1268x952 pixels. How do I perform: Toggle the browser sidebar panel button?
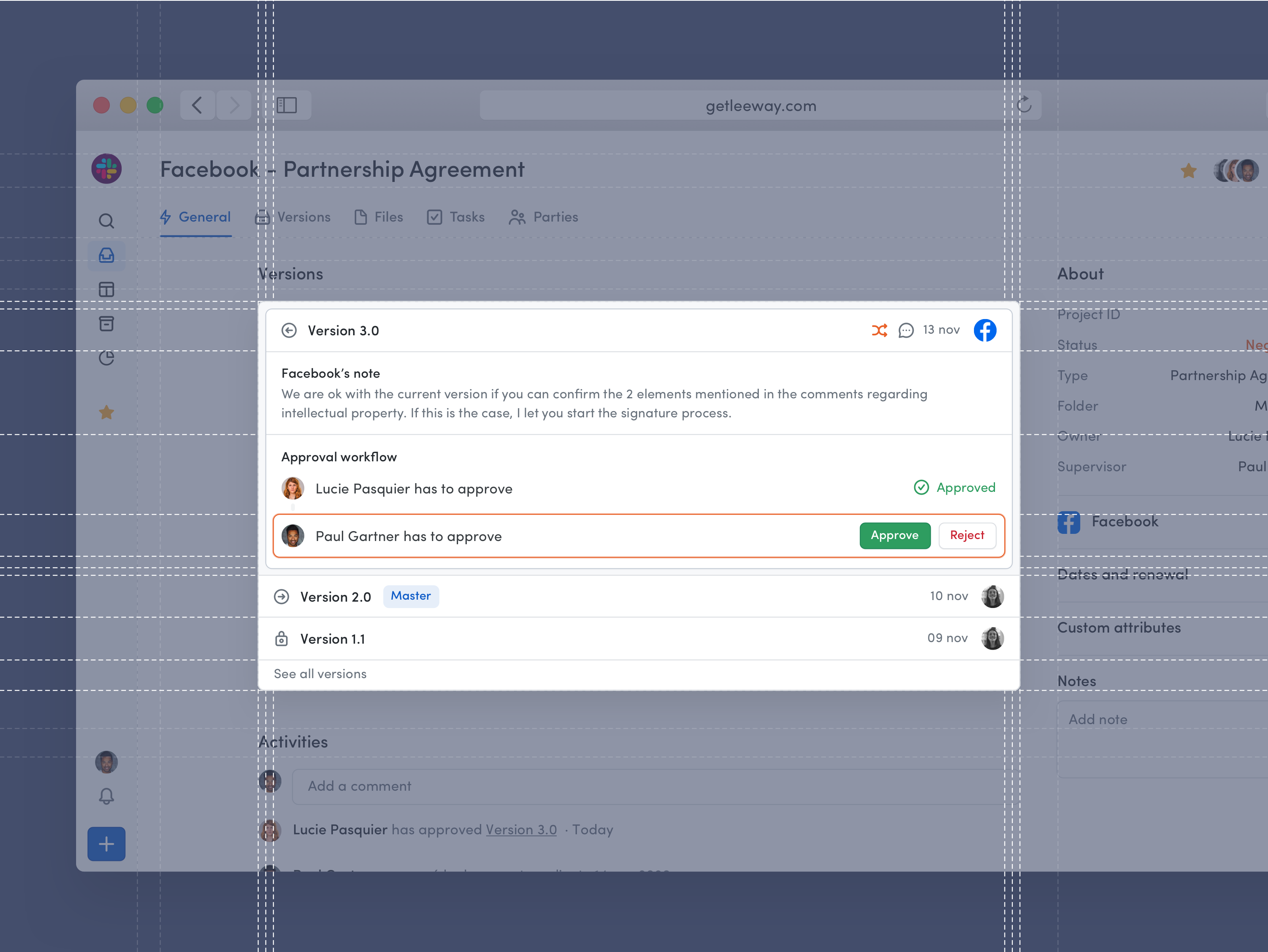(286, 105)
